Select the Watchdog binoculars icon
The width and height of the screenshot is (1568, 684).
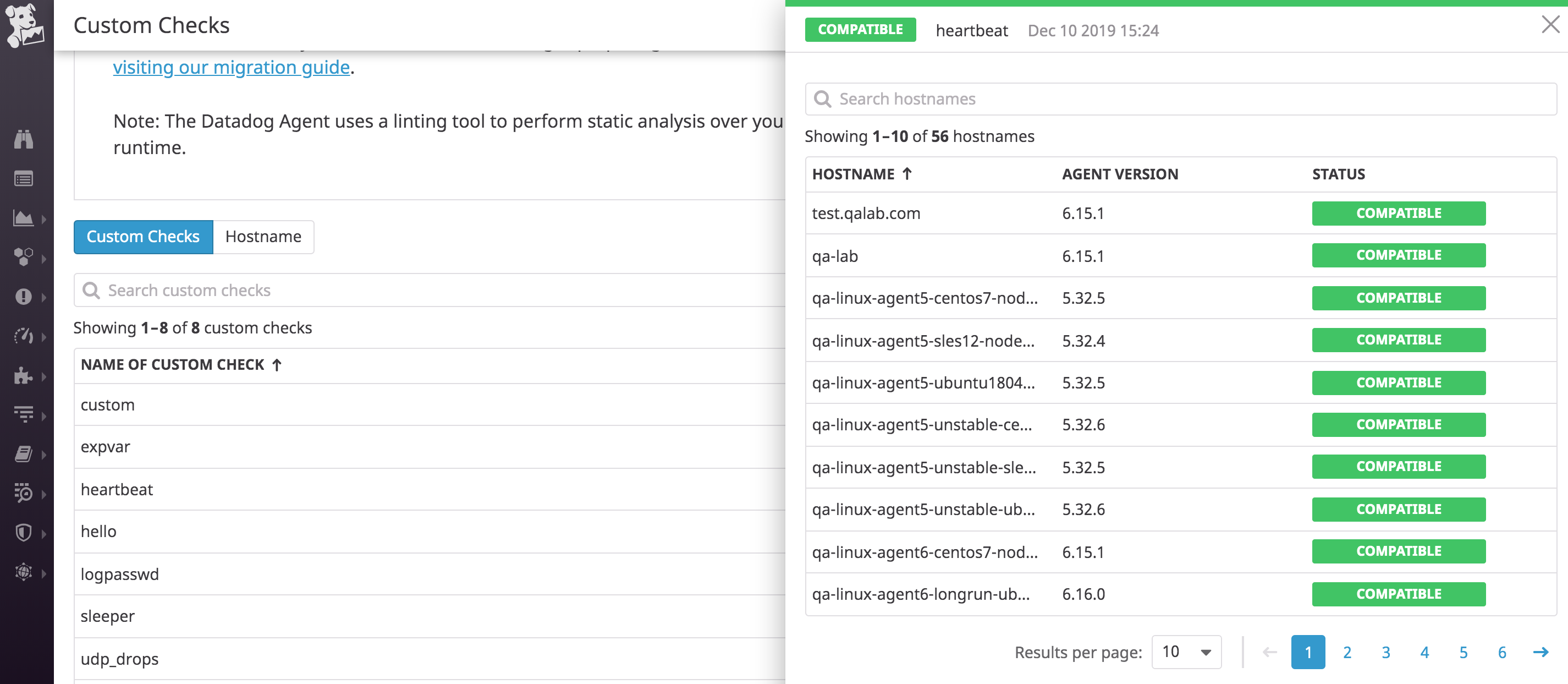[x=24, y=139]
